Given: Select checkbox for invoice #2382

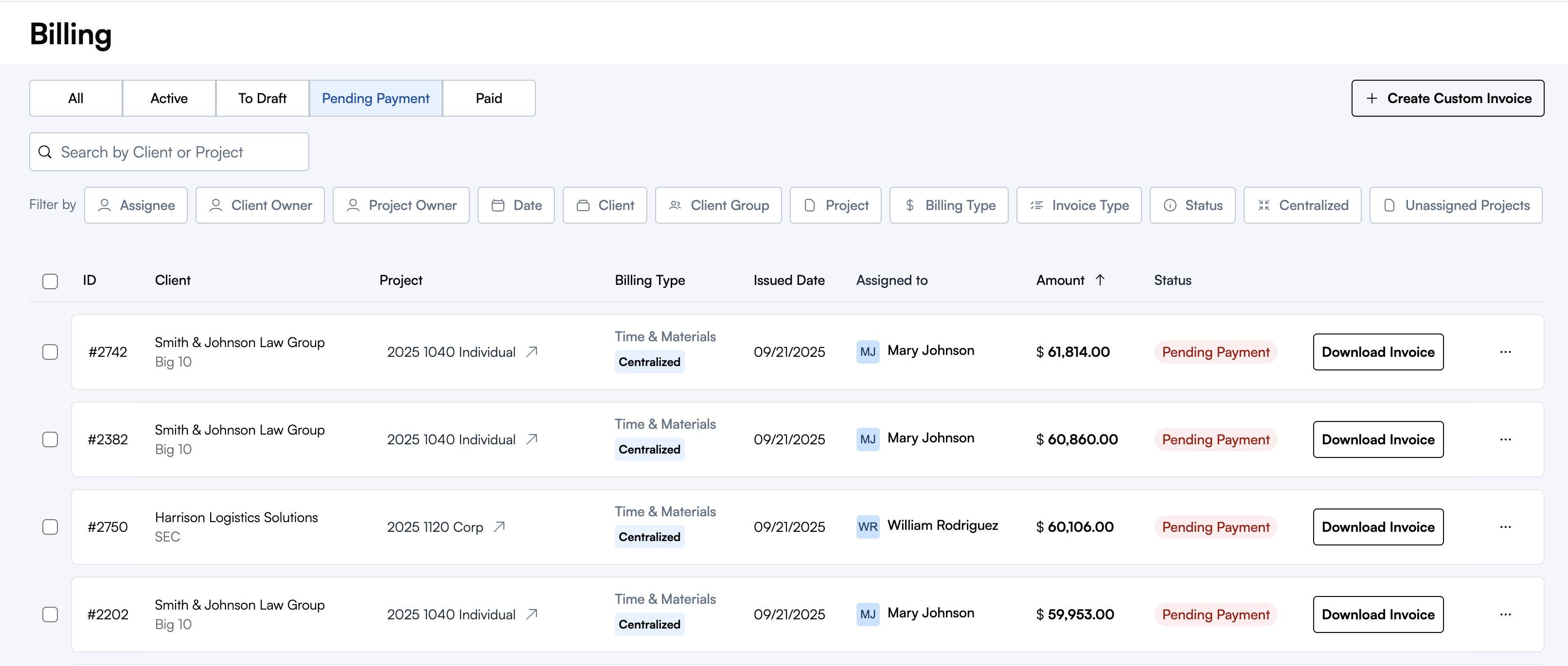Looking at the screenshot, I should point(50,439).
